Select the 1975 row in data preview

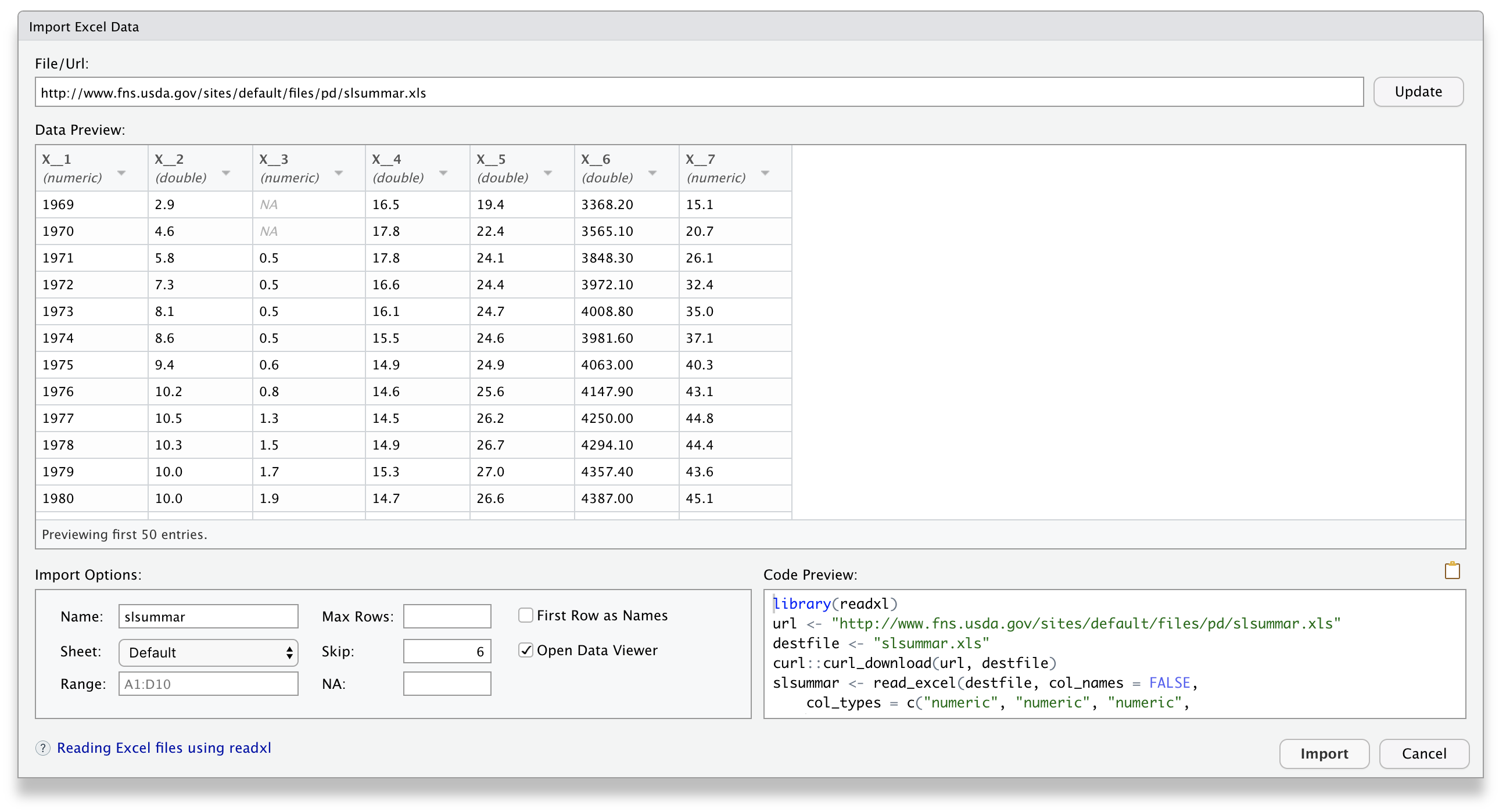coord(407,364)
